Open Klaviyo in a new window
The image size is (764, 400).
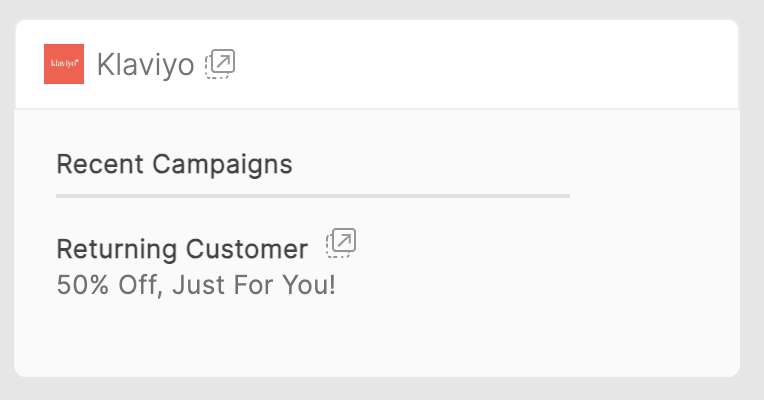[x=220, y=64]
